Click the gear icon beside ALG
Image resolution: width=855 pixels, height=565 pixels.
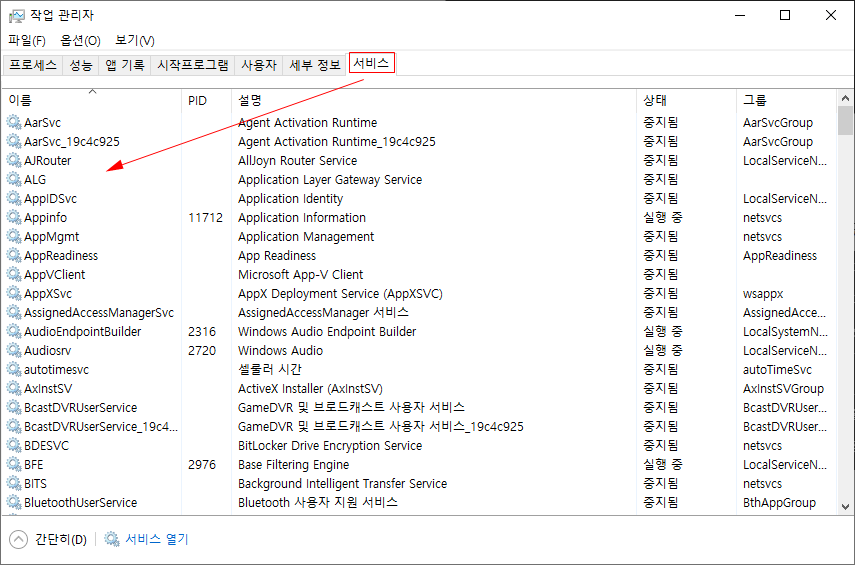coord(14,179)
